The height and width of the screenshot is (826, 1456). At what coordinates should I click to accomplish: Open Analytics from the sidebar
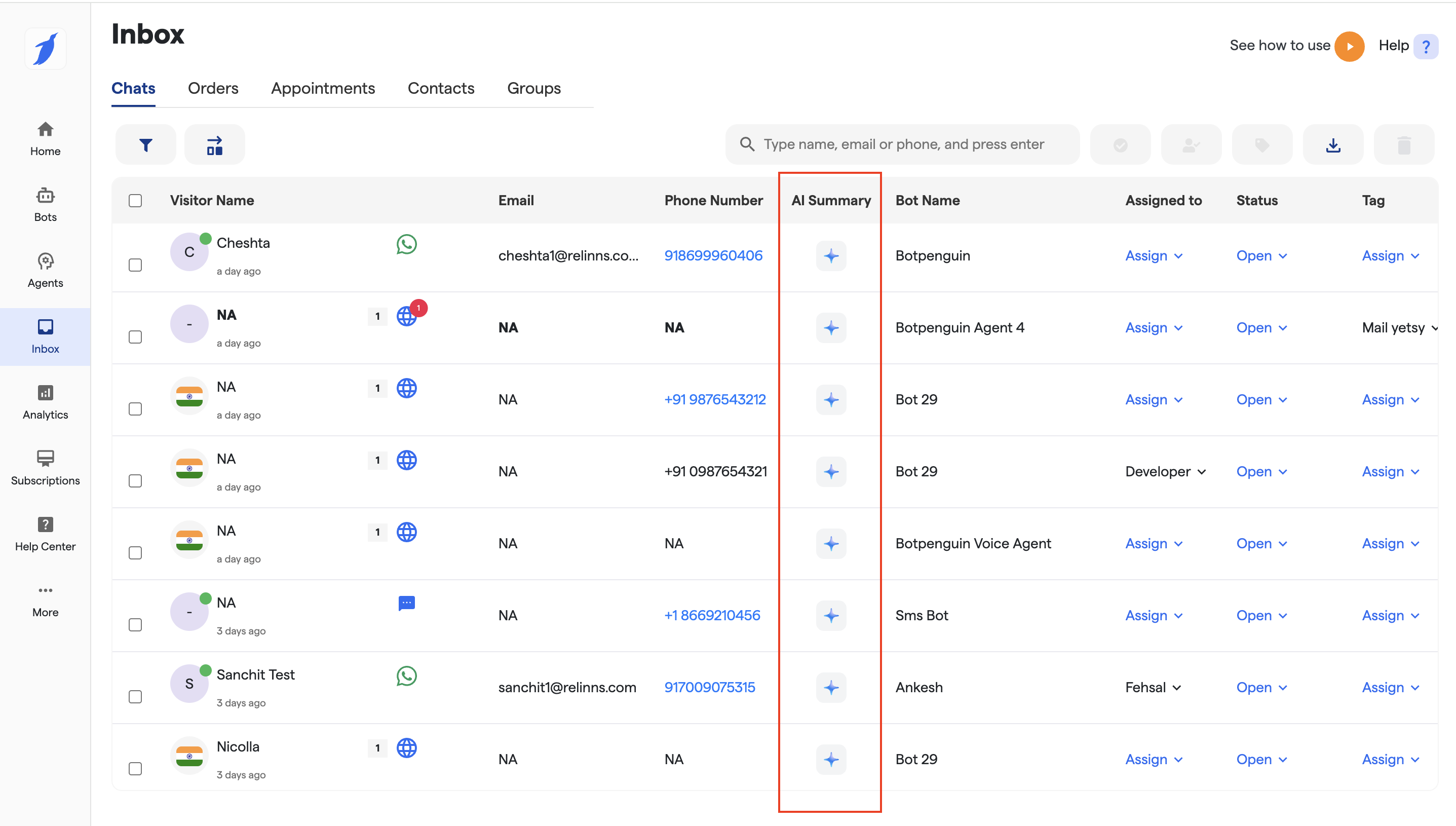(x=46, y=402)
